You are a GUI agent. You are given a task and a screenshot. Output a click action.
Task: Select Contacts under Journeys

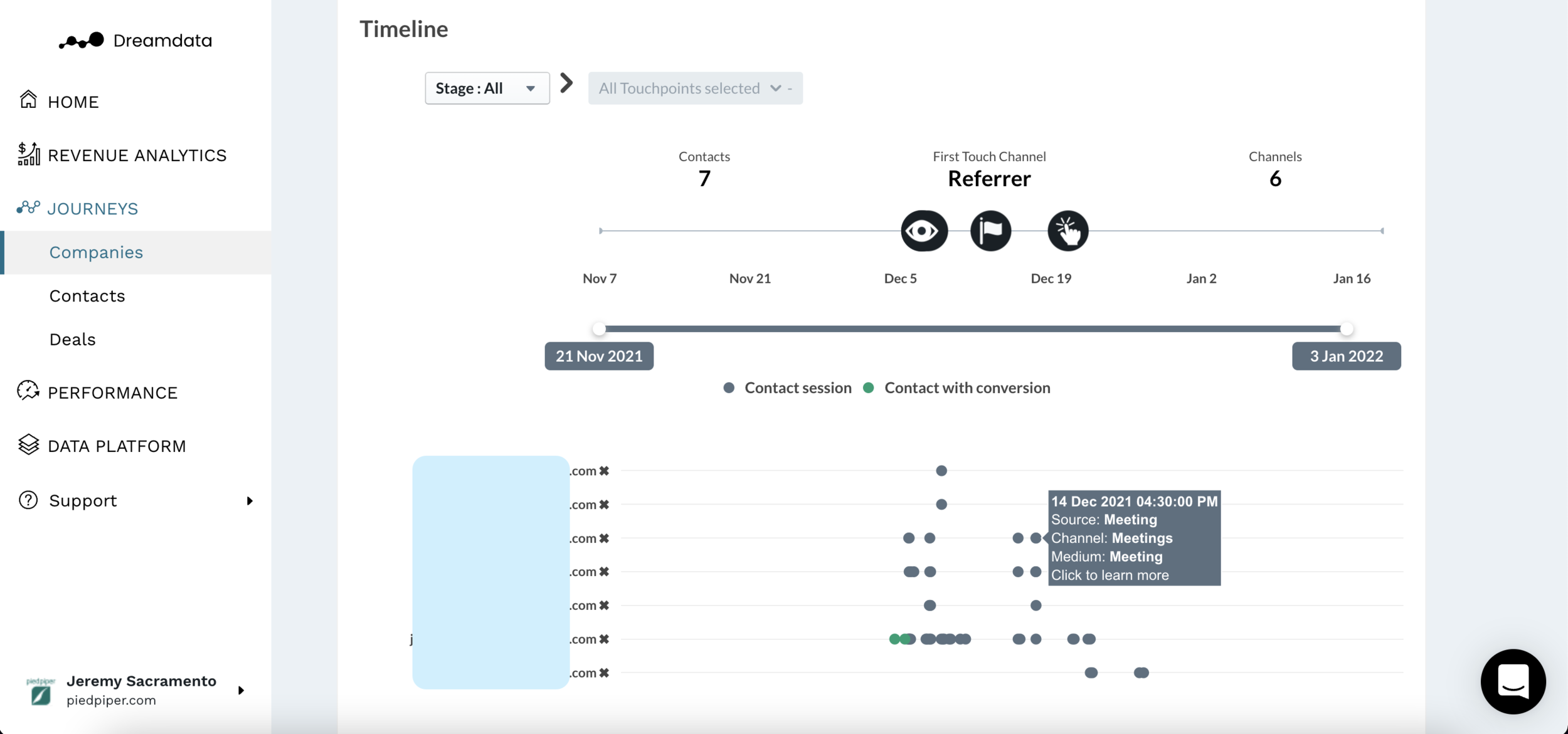point(87,295)
